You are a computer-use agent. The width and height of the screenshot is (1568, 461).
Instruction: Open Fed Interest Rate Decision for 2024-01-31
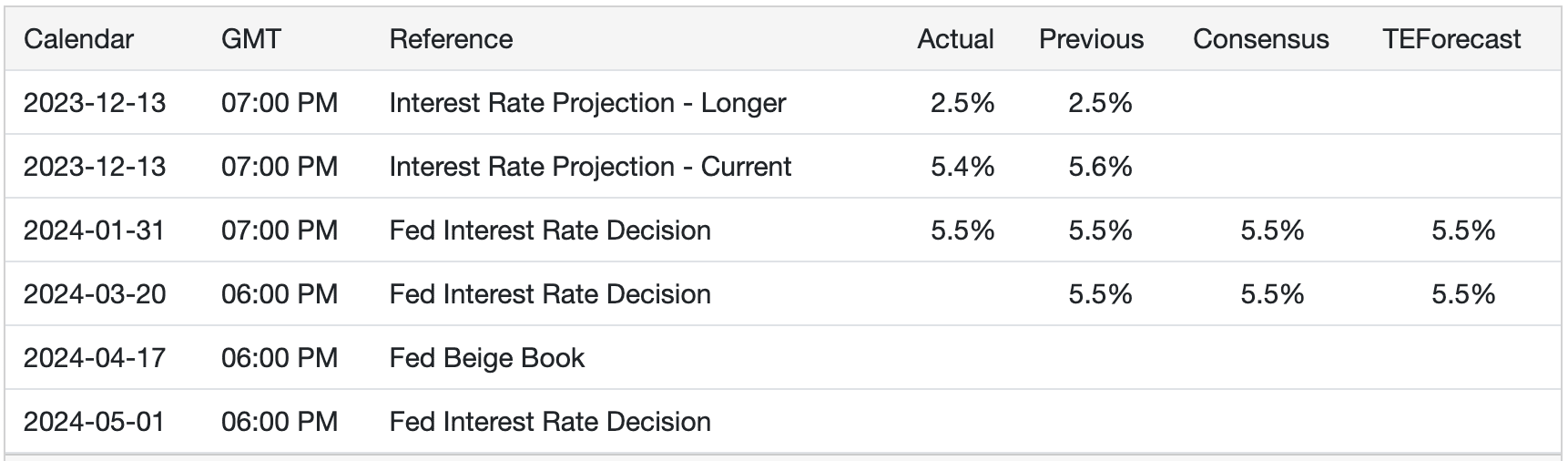pyautogui.click(x=550, y=230)
